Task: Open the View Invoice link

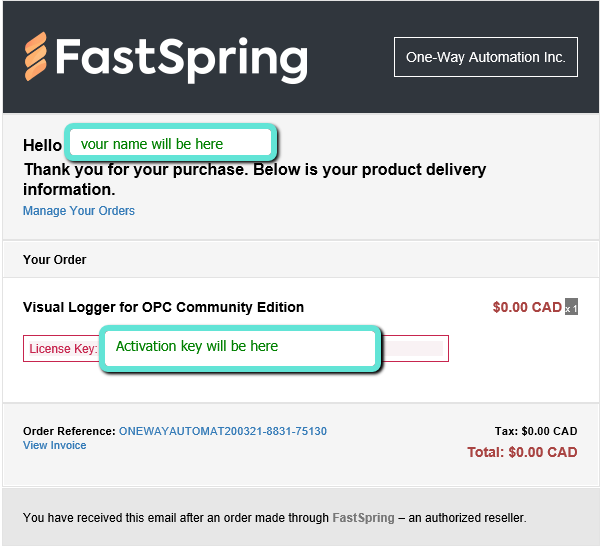Action: 54,445
